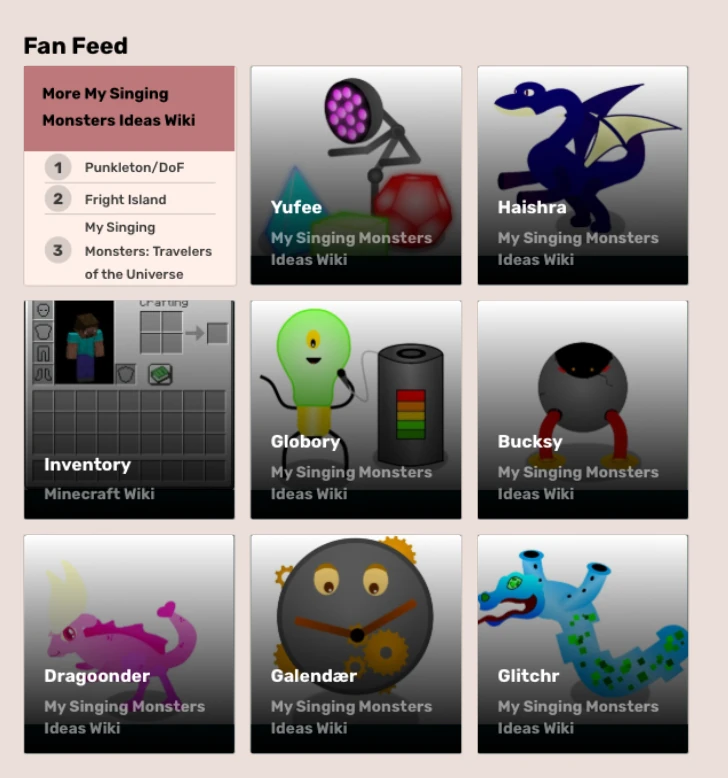
Task: Click the number 3 rank badge
Action: (58, 250)
